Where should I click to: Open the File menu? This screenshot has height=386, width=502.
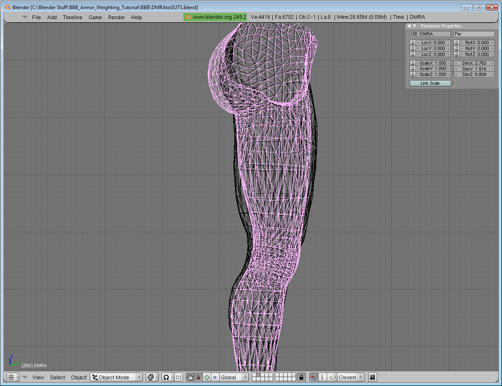tap(36, 17)
